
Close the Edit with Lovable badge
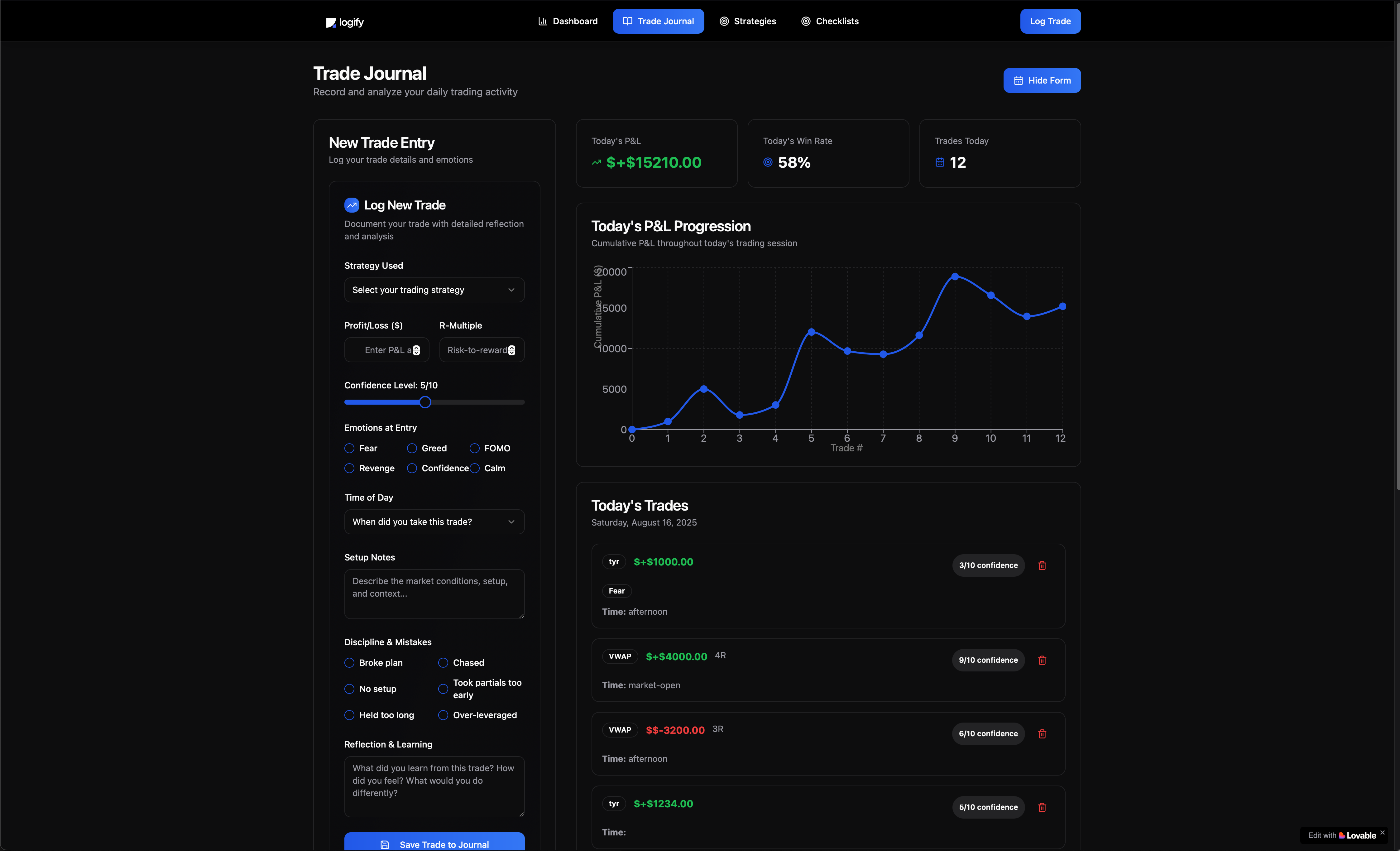pos(1382,832)
